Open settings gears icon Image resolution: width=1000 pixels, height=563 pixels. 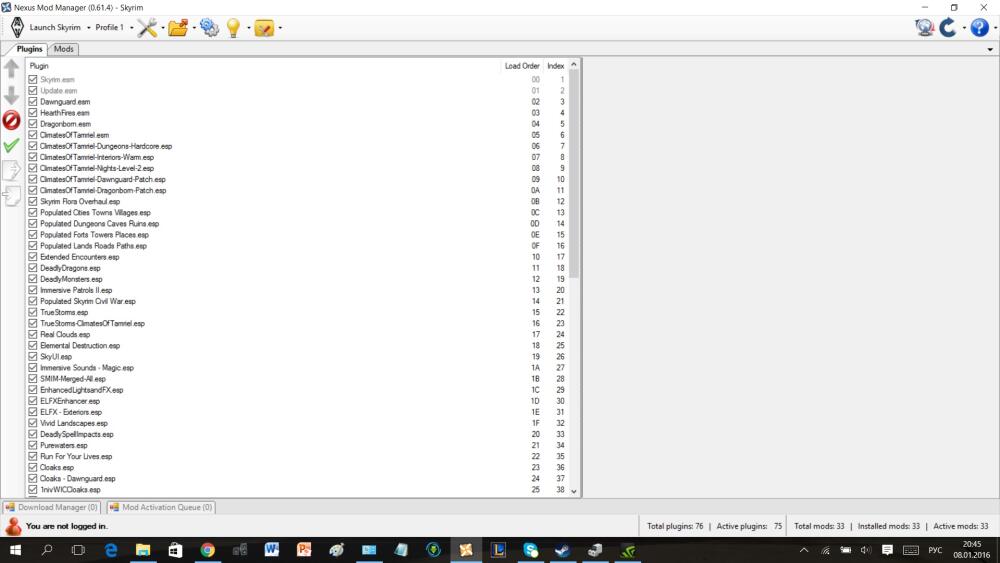pos(209,27)
